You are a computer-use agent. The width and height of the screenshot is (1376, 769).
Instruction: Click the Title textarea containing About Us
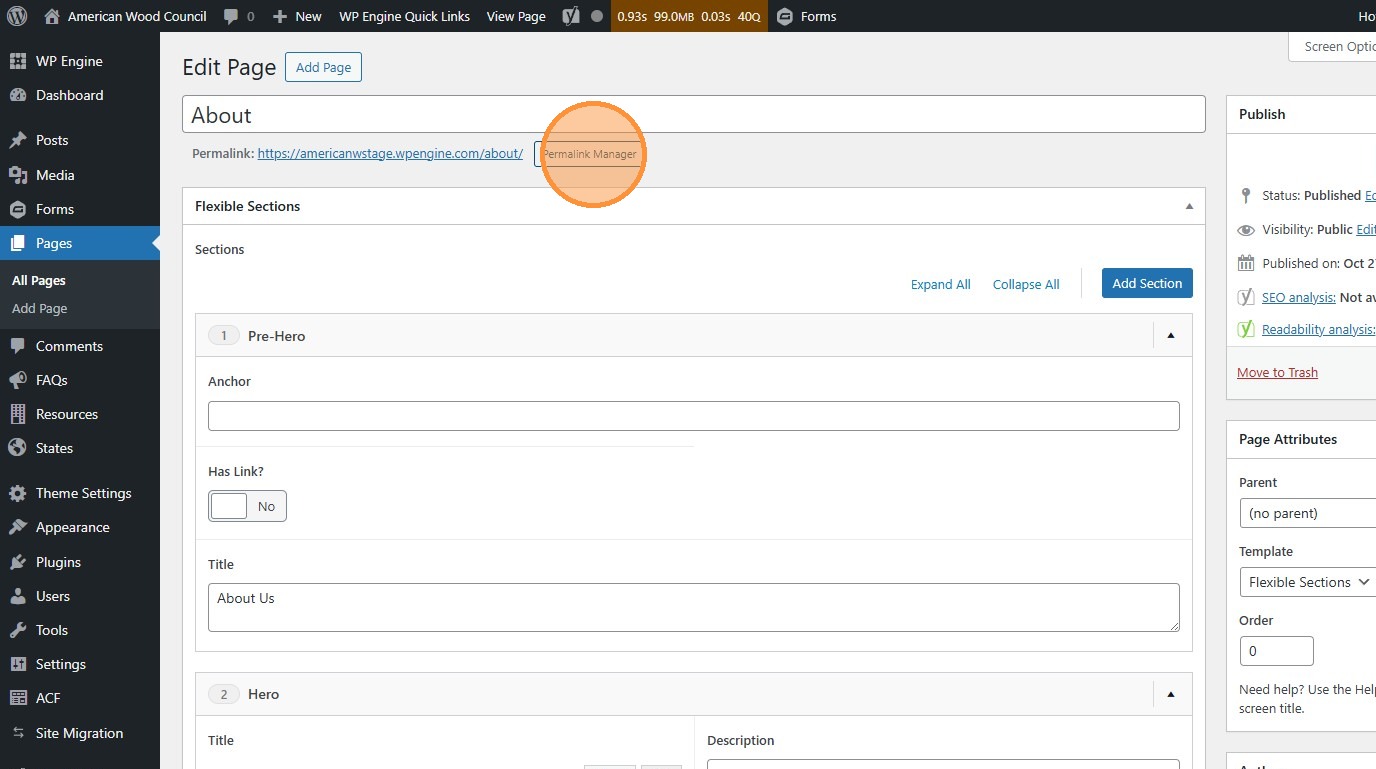pyautogui.click(x=694, y=607)
